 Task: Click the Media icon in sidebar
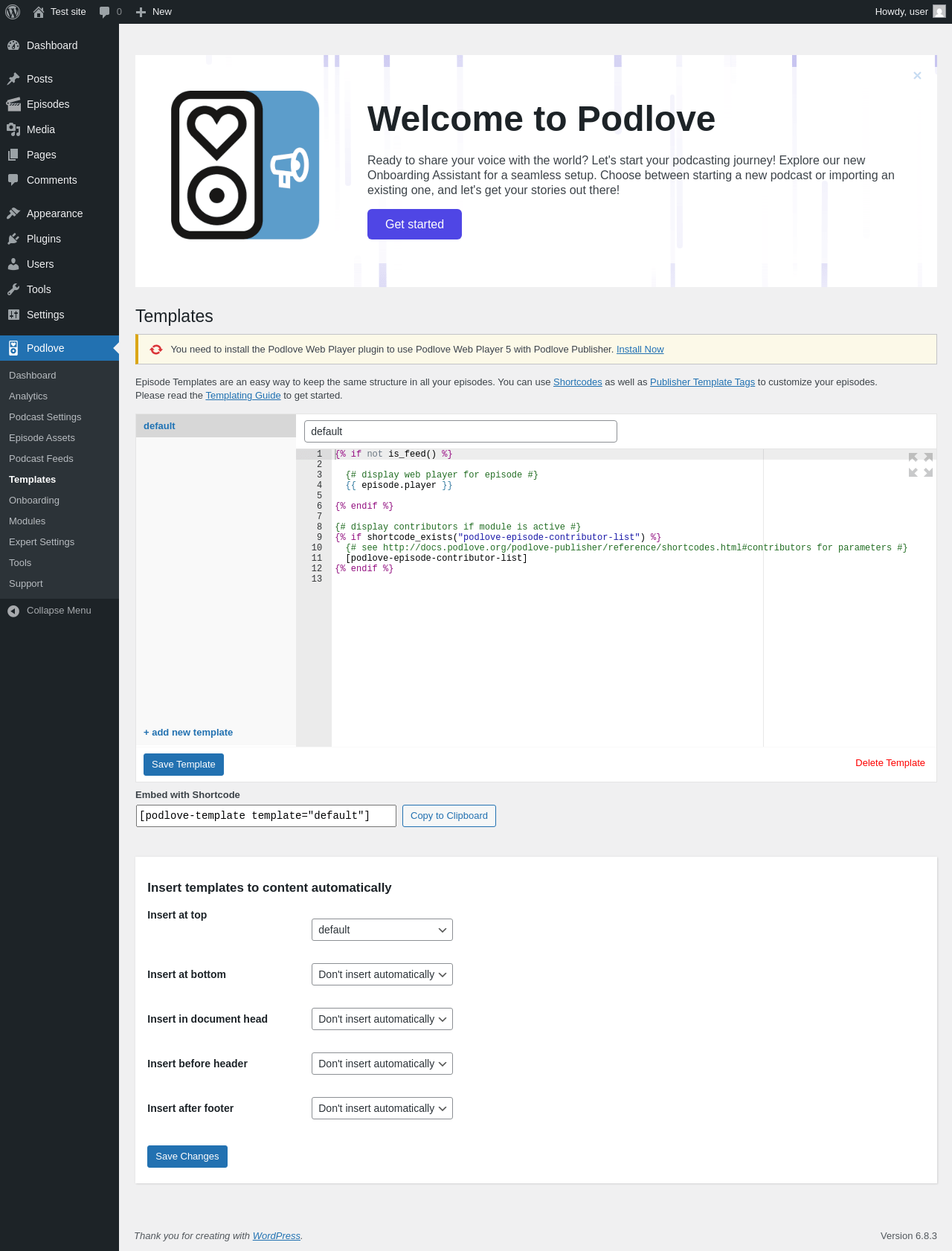pyautogui.click(x=13, y=129)
